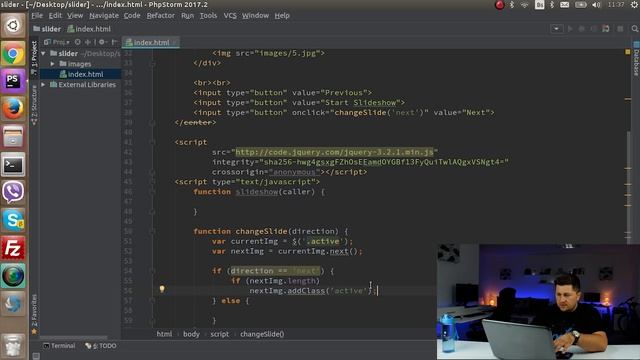The image size is (640, 360).
Task: Click the yellow intention lightbulb in gutter
Action: pos(162,289)
